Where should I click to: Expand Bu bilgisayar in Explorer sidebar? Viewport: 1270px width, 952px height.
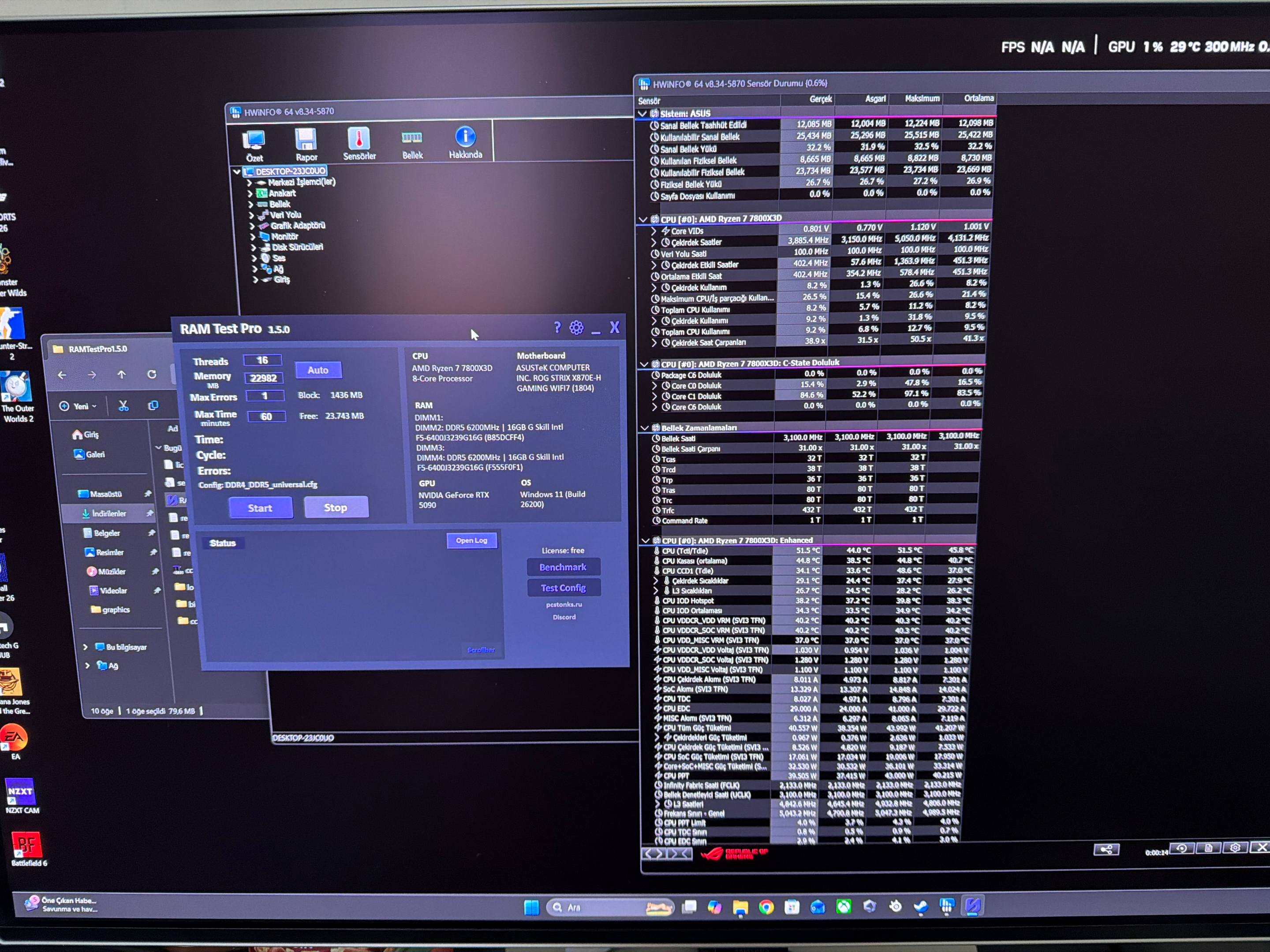86,647
